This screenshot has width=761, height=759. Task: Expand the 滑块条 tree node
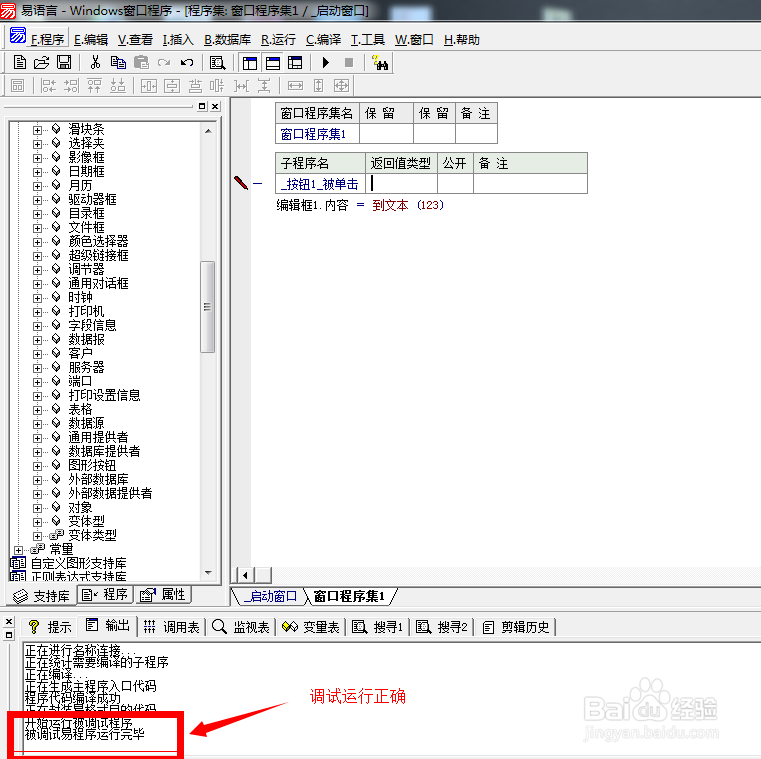[37, 130]
